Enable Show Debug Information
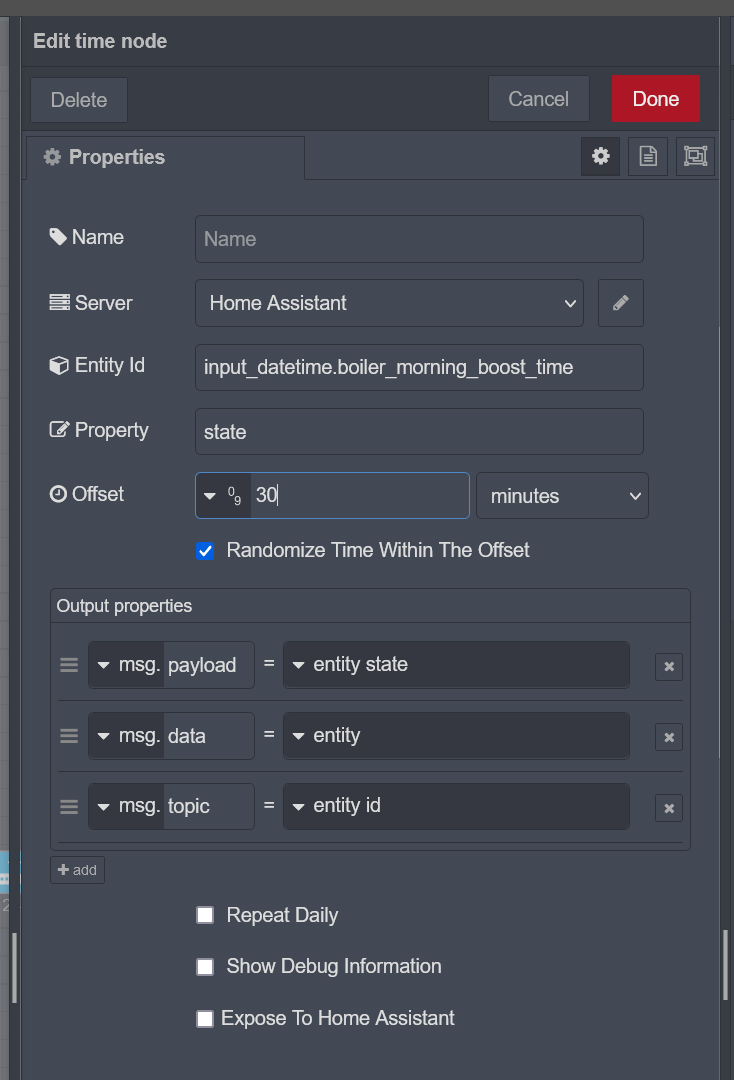734x1080 pixels. (205, 966)
